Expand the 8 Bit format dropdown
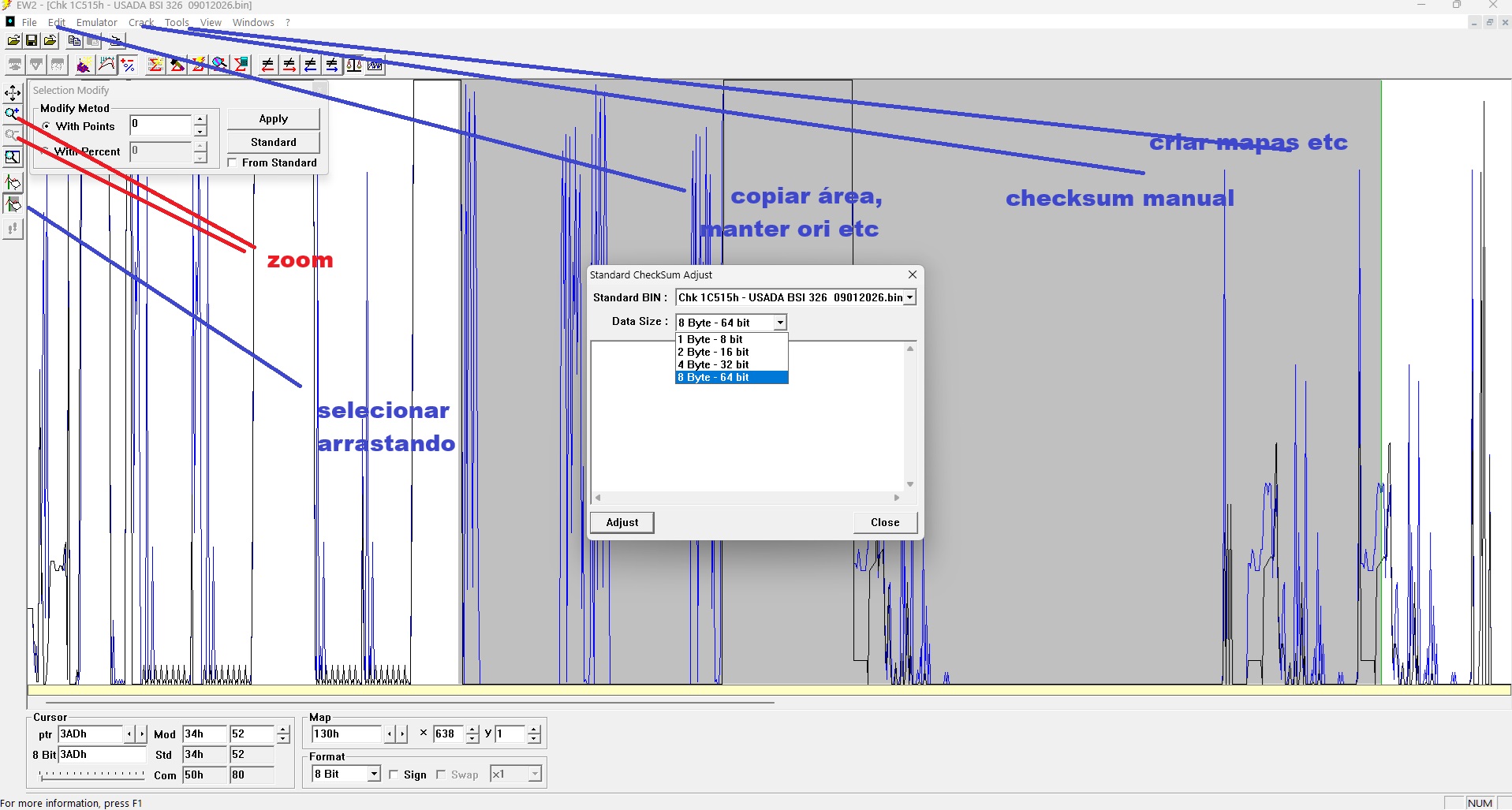This screenshot has height=810, width=1512. [x=374, y=775]
